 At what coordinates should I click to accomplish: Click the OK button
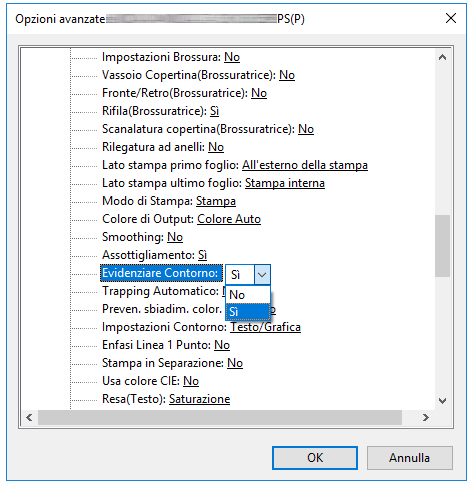(x=315, y=458)
